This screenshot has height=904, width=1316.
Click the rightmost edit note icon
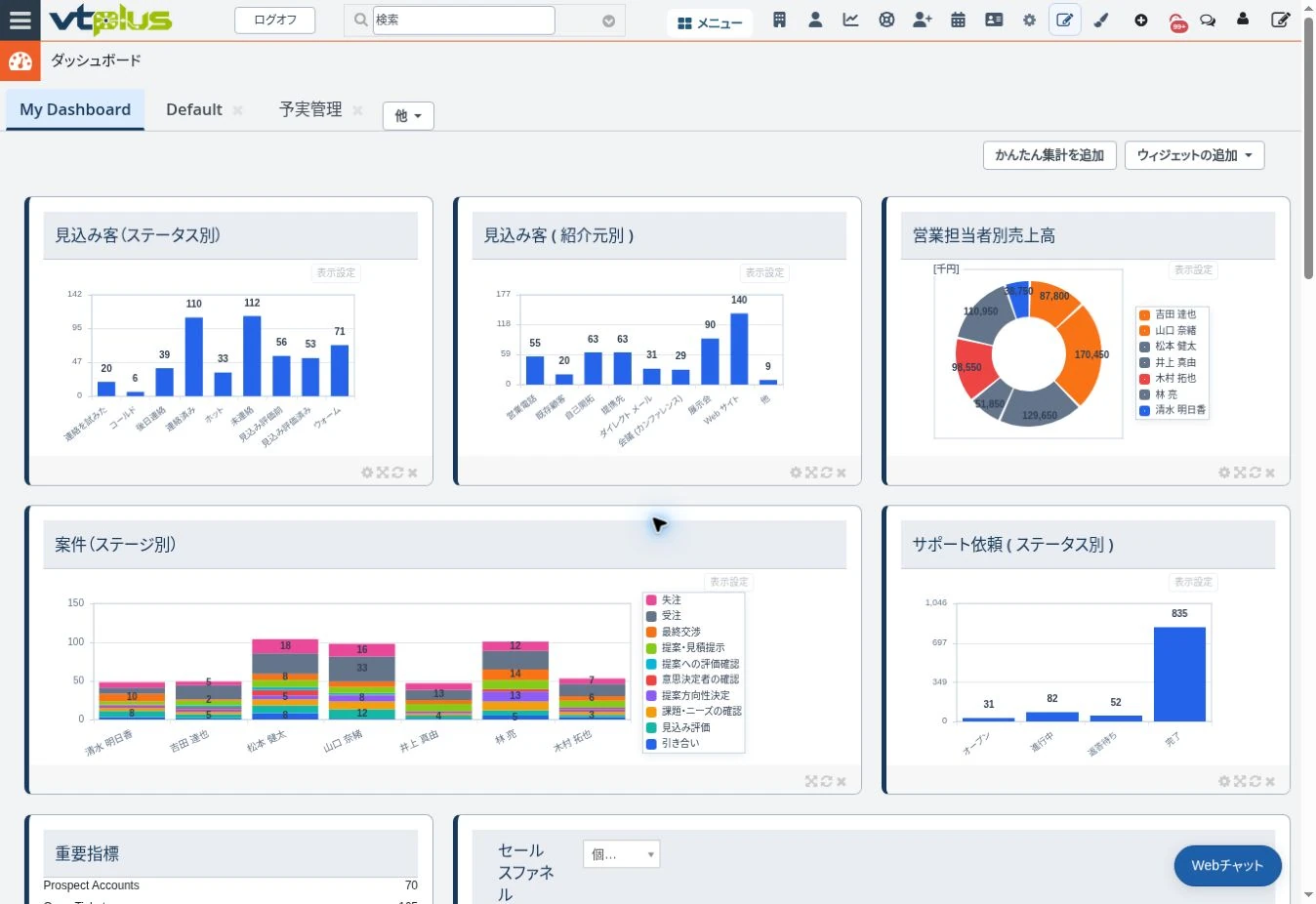point(1281,20)
